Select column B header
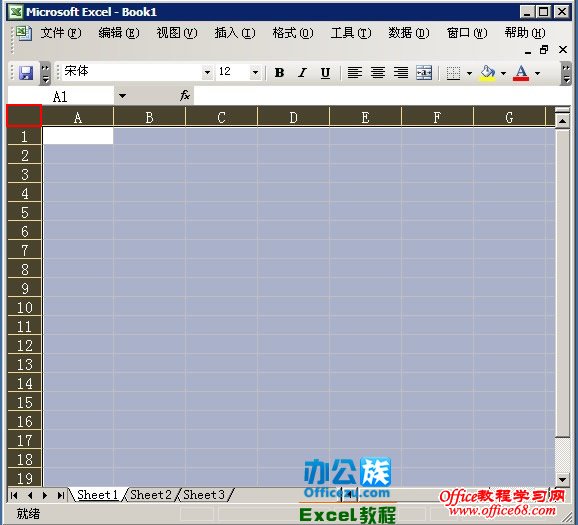This screenshot has width=578, height=525. click(x=149, y=117)
